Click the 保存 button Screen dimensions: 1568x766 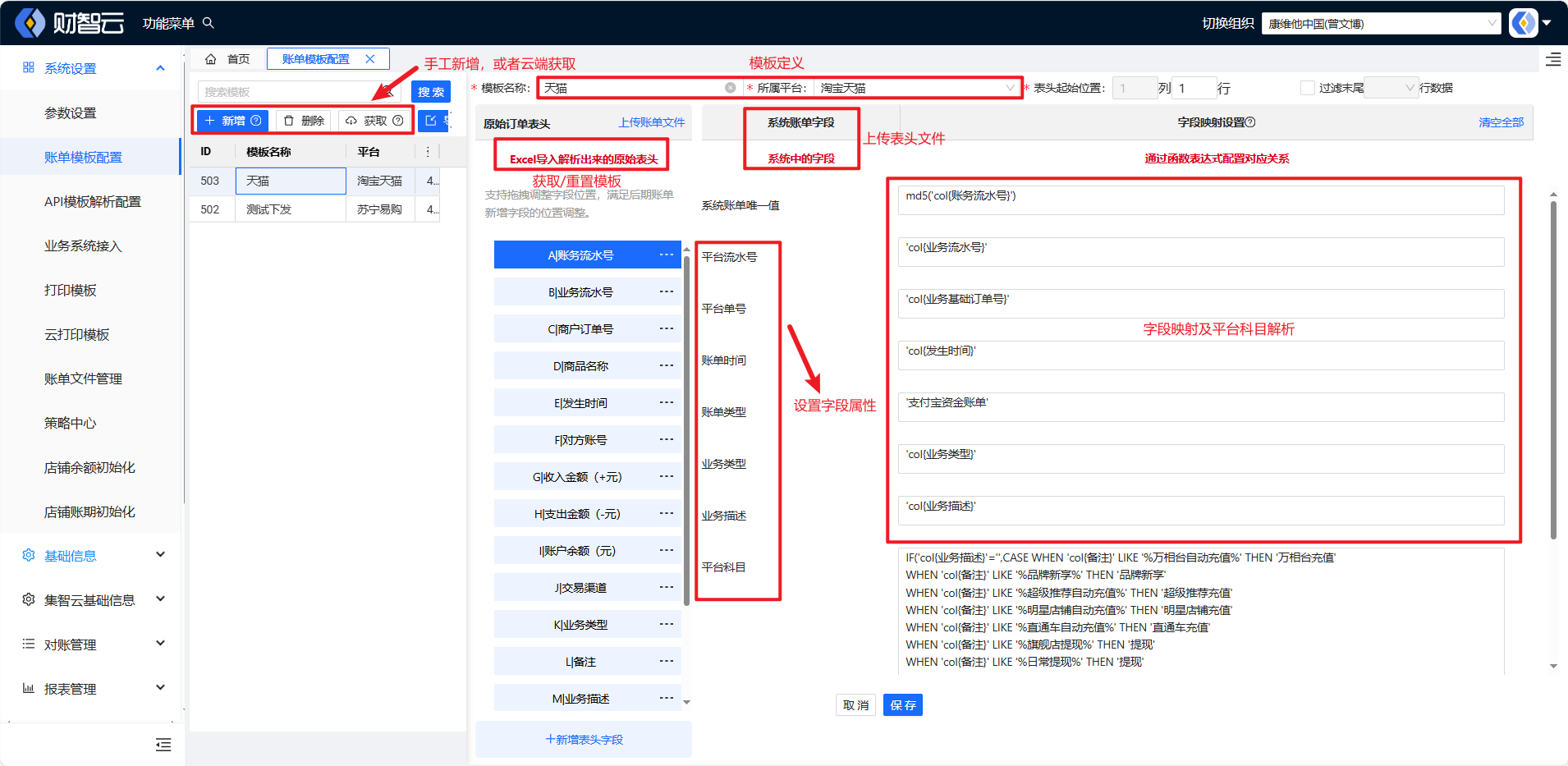click(x=902, y=705)
